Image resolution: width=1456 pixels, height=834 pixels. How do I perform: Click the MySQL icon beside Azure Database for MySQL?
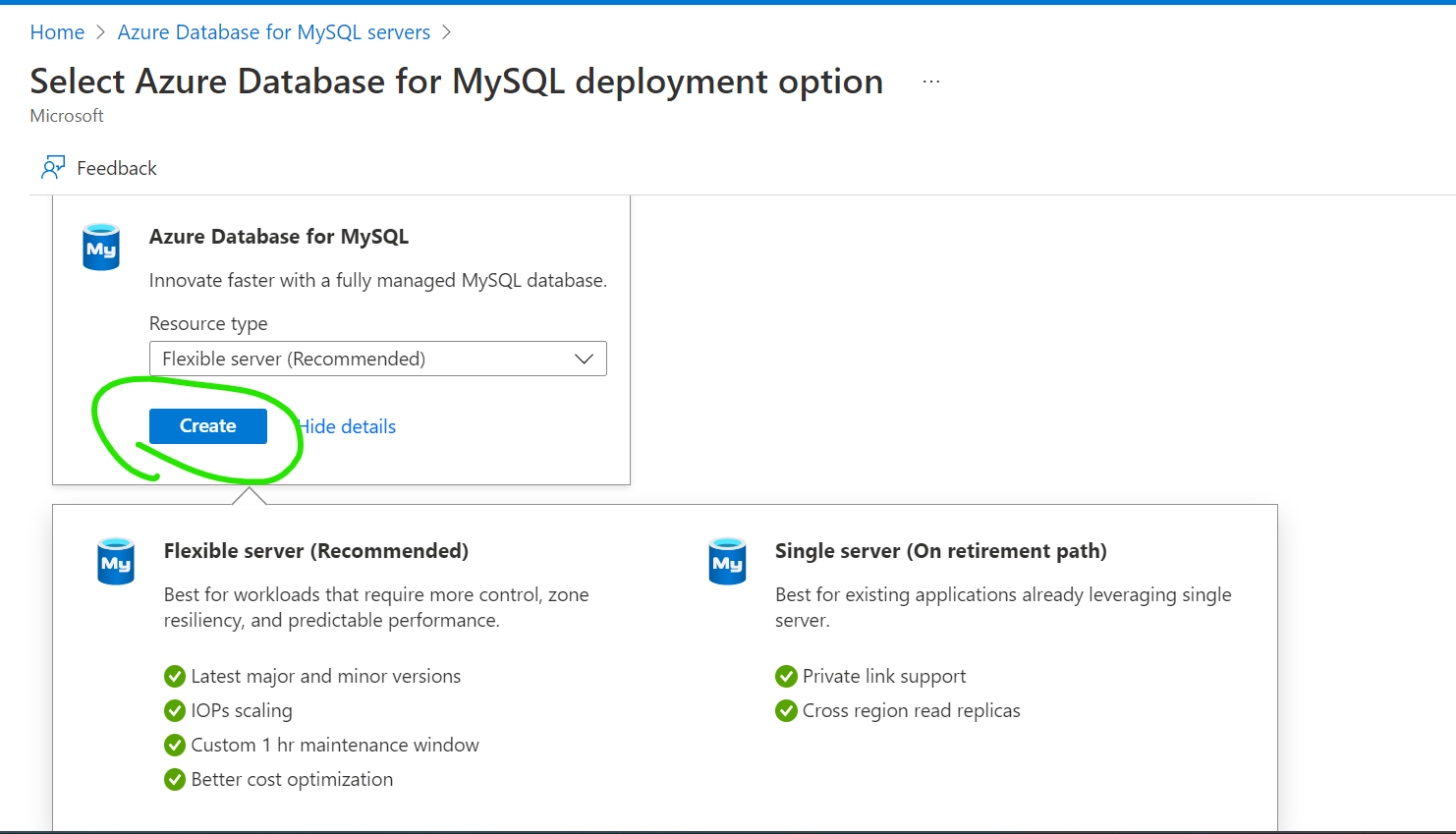(101, 247)
